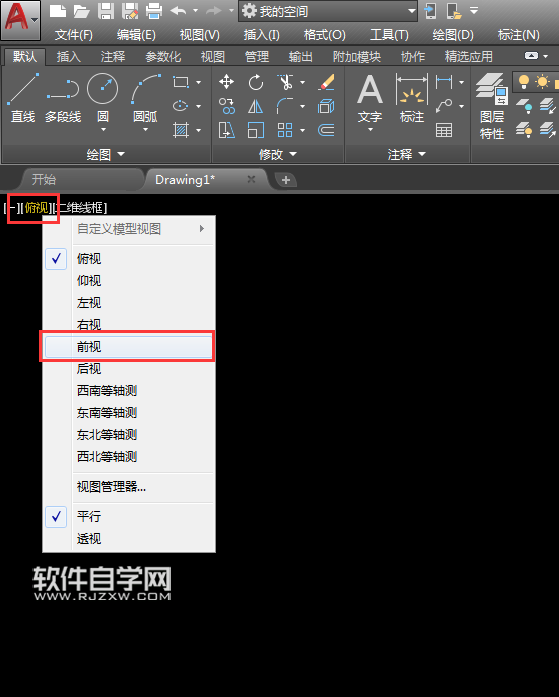Viewport: 559px width, 697px height.
Task: Click the Plot printer icon
Action: pyautogui.click(x=154, y=11)
